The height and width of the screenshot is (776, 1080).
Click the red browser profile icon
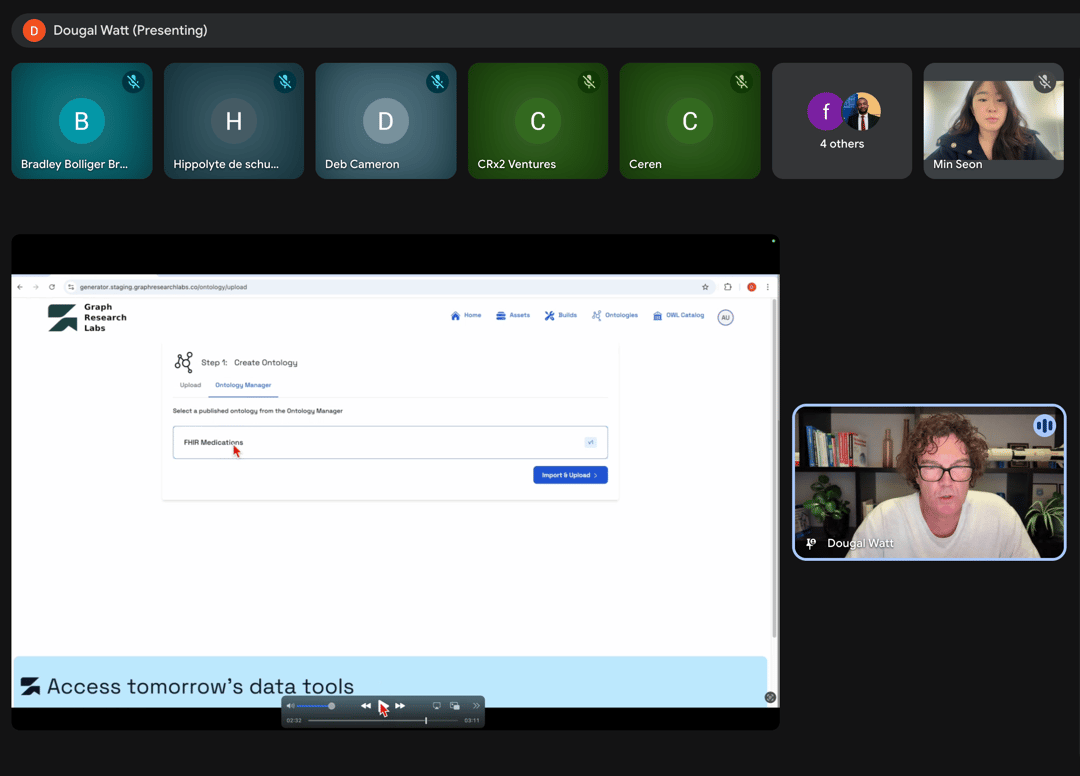click(751, 287)
